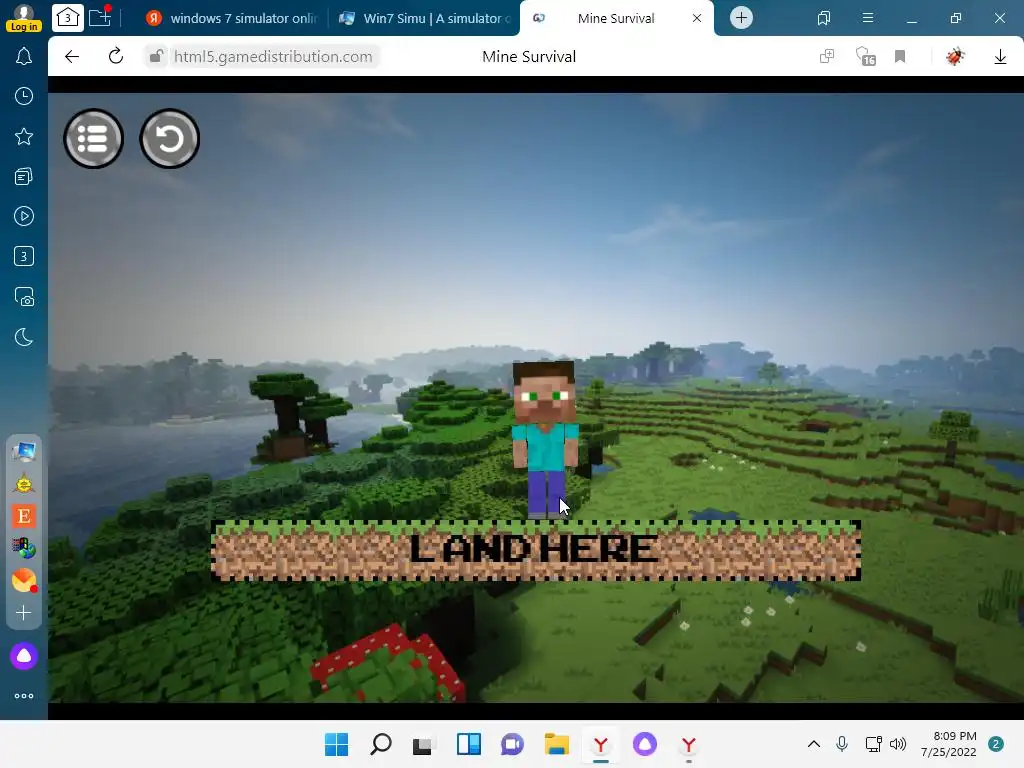Open favorites star in the sidebar
Screen dimensions: 1024x768
24,136
